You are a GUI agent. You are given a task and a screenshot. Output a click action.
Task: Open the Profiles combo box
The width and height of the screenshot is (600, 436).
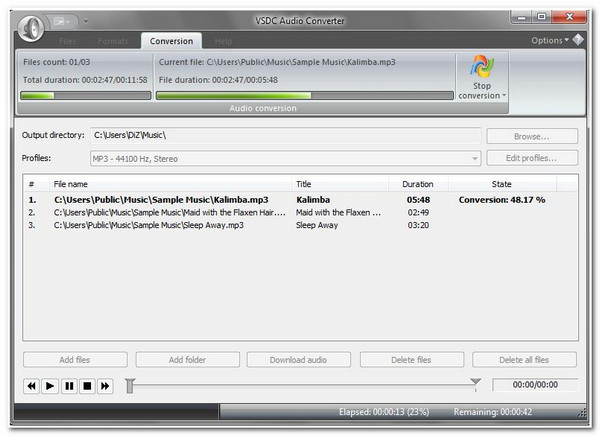tap(285, 158)
